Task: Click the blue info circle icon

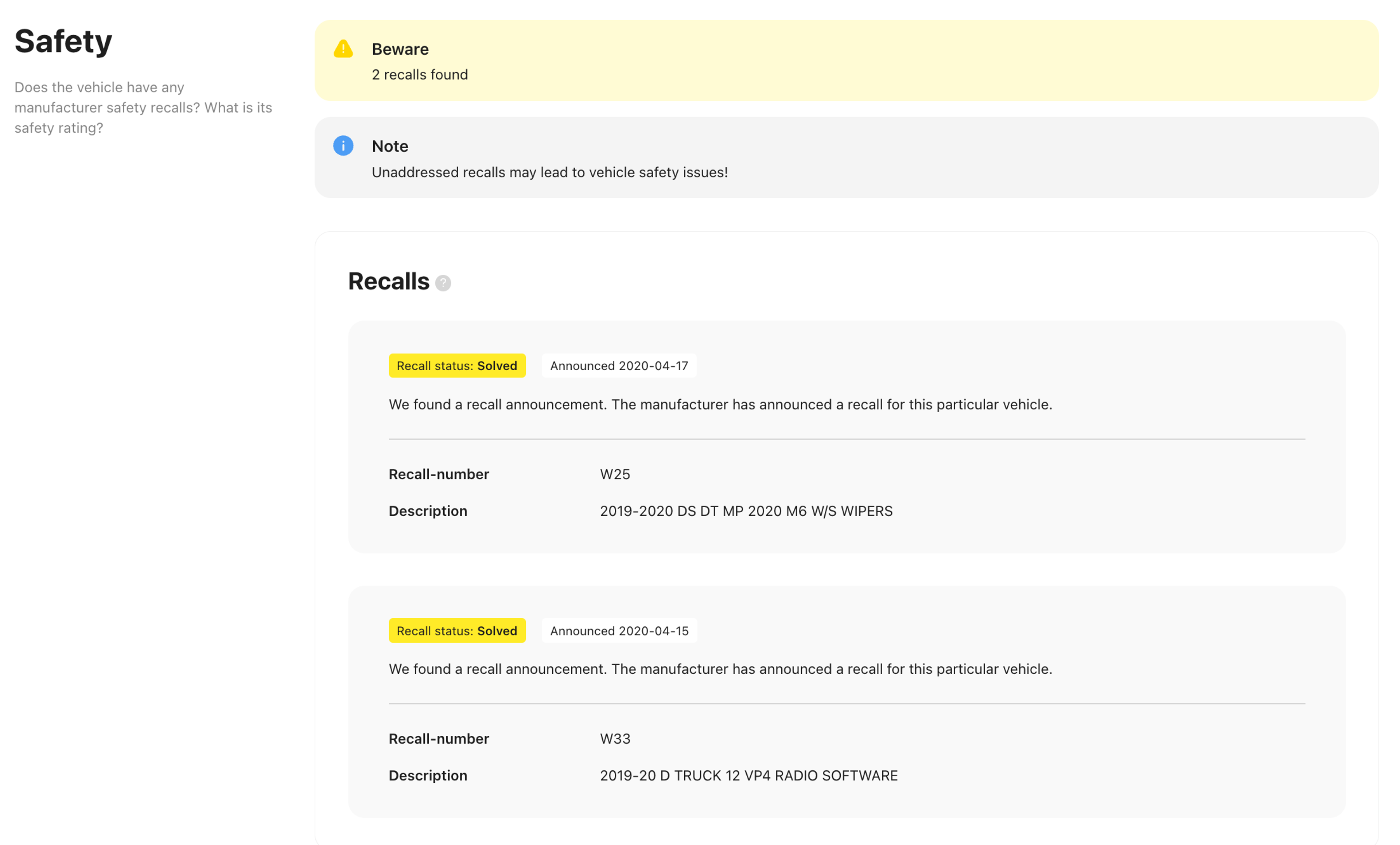Action: [343, 146]
